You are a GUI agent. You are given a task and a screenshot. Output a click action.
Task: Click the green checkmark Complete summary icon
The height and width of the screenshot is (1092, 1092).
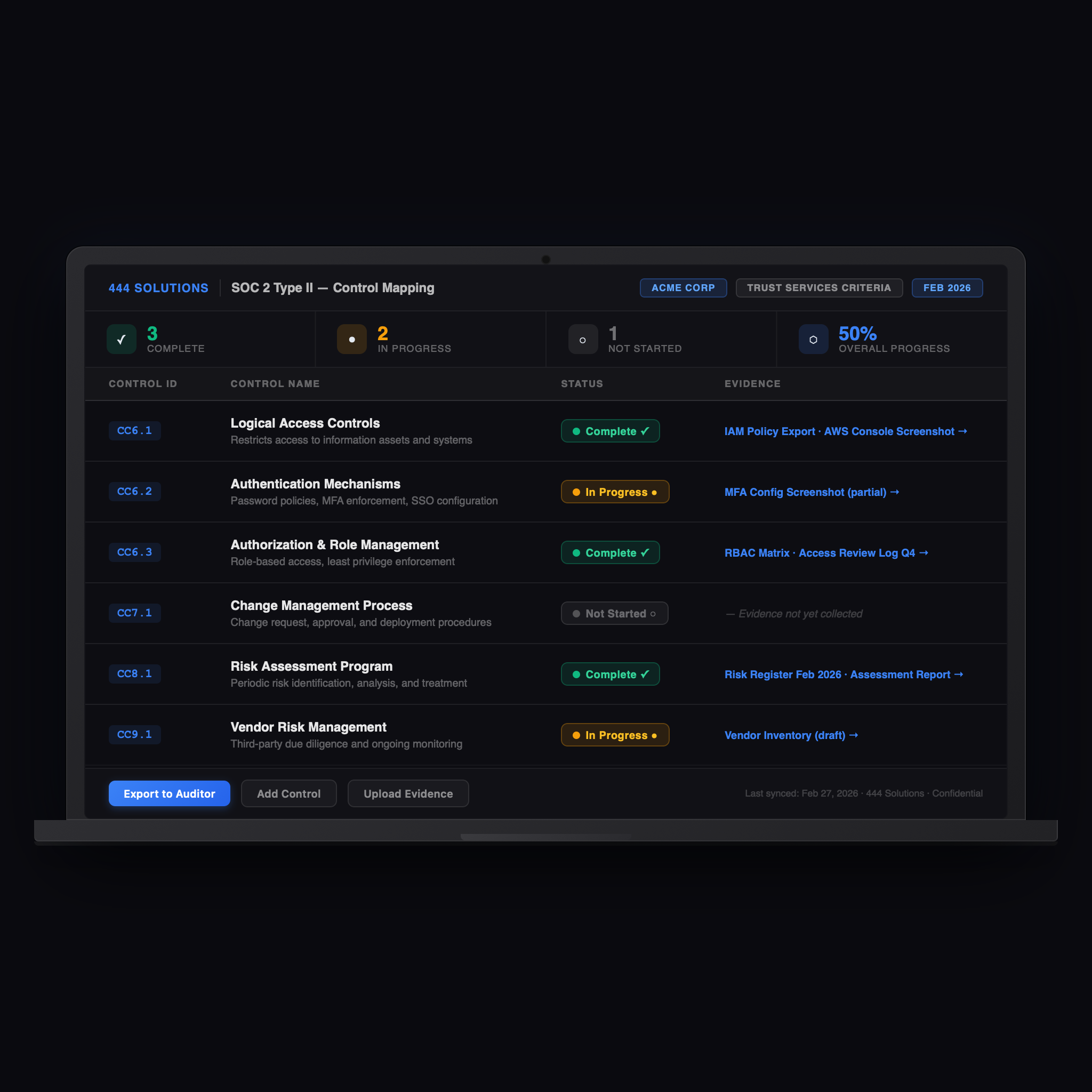[x=122, y=339]
